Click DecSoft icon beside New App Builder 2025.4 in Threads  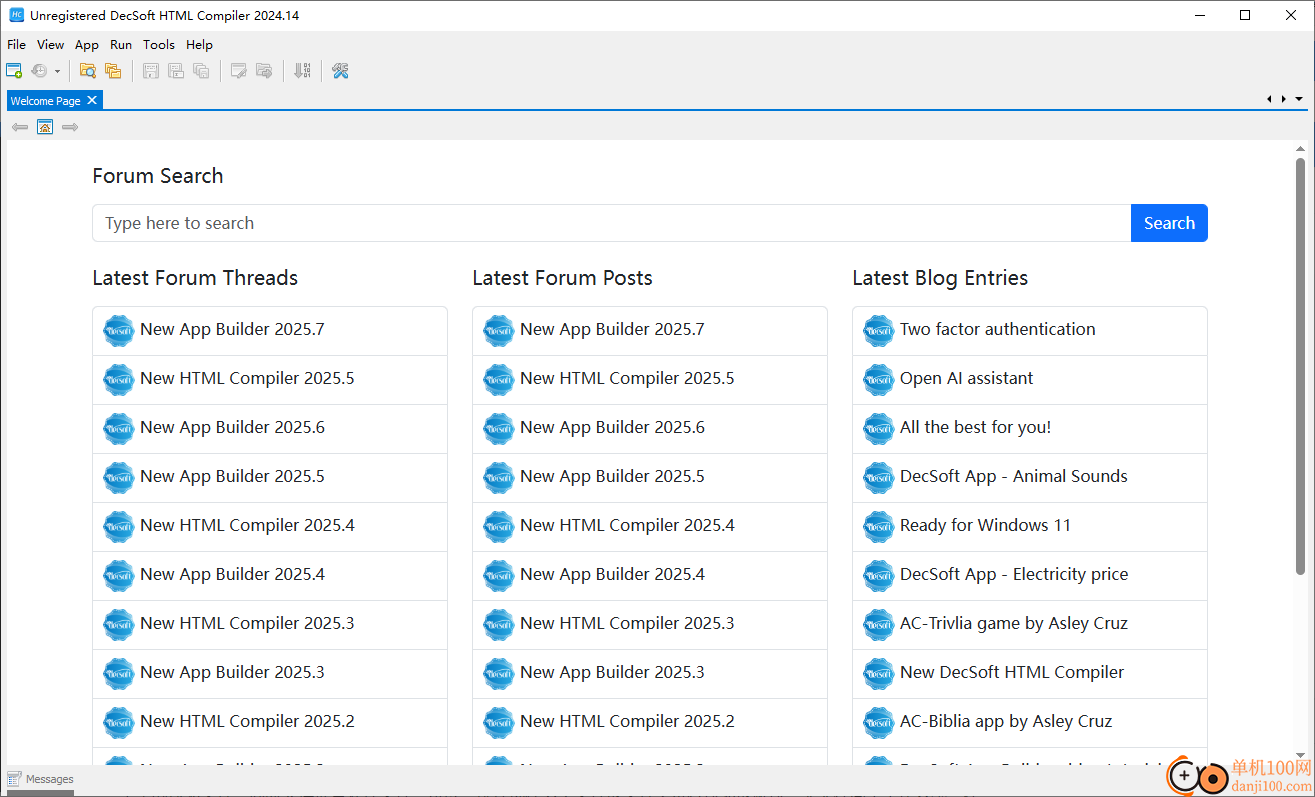pos(118,575)
